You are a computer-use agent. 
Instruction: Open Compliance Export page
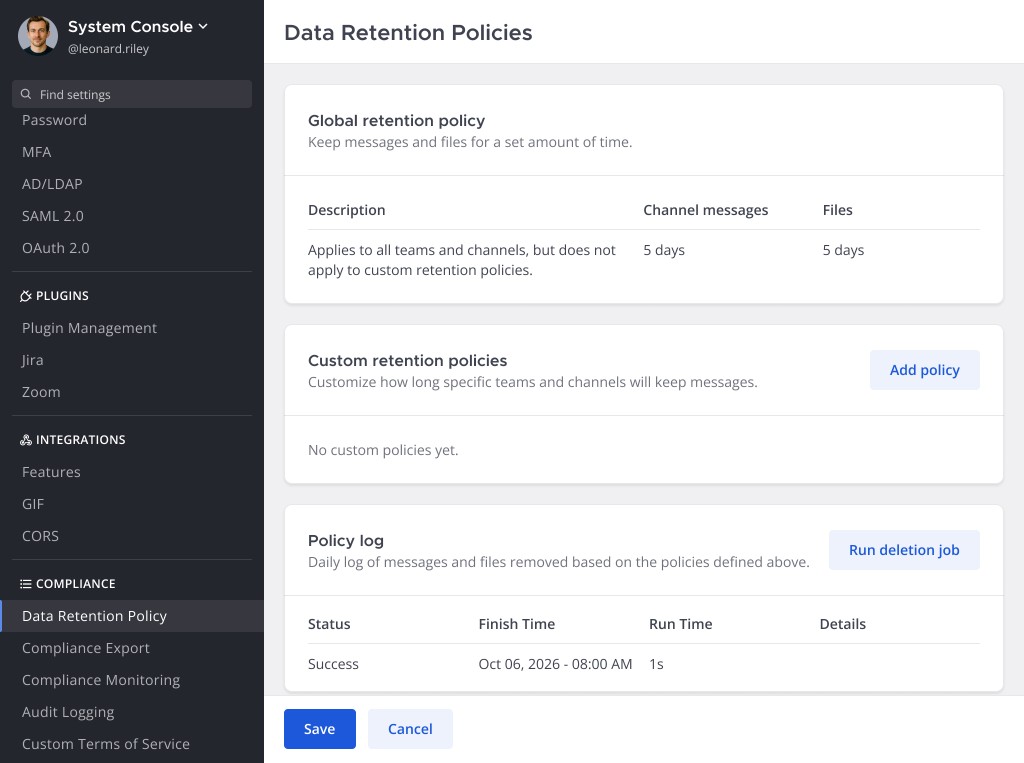(86, 648)
